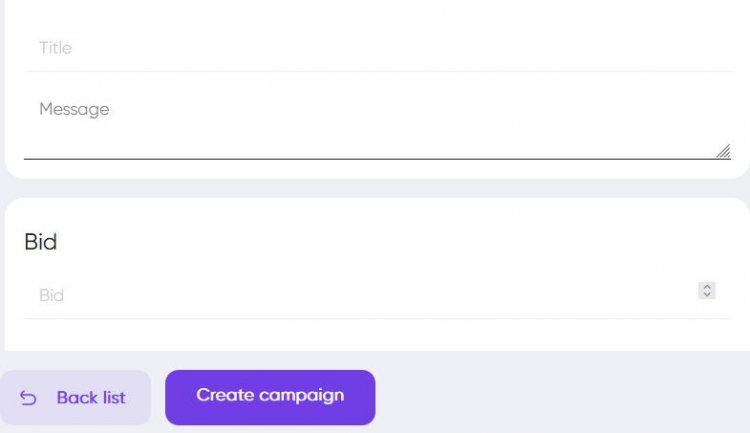
Task: Focus the Title input field
Action: click(377, 48)
